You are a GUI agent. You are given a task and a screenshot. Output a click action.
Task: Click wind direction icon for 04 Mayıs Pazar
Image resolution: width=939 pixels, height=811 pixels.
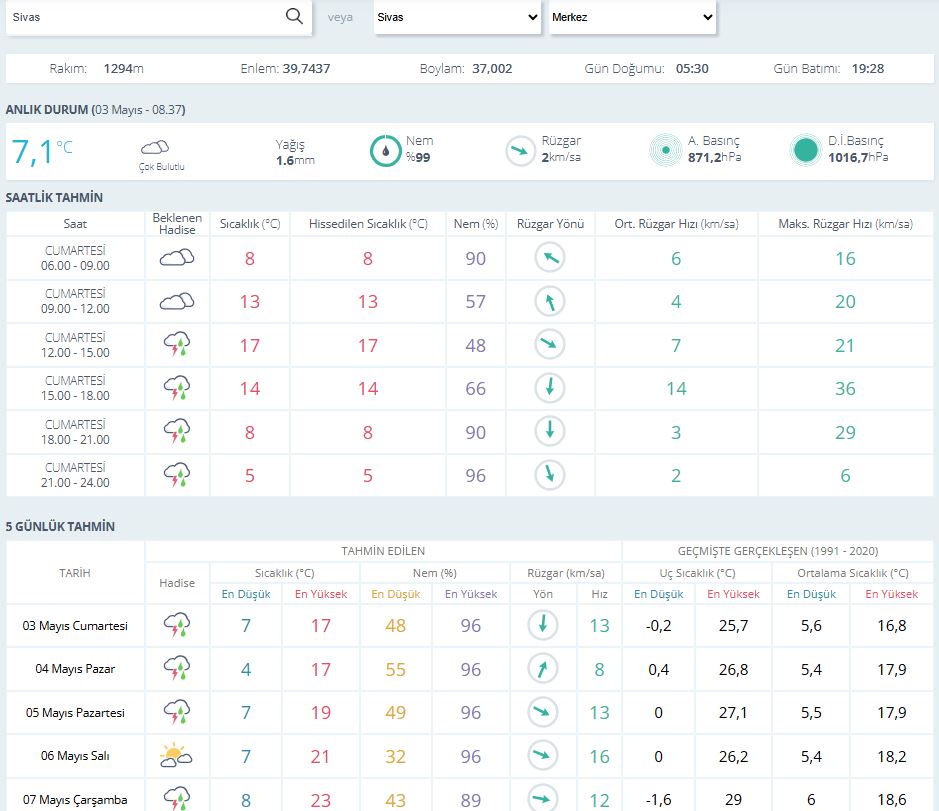[x=542, y=669]
